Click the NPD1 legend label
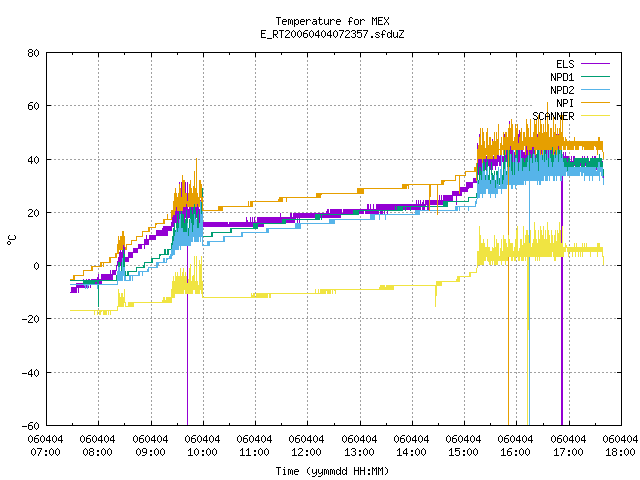Viewport: 640px width, 480px height. (x=562, y=77)
